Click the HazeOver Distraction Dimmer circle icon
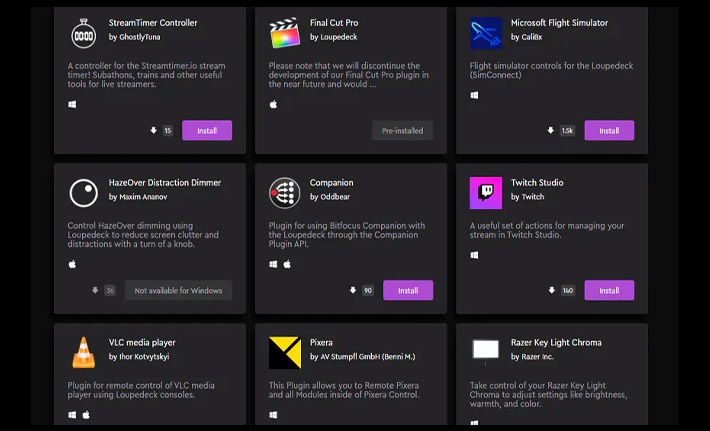Screen dimensions: 710x431 [84, 193]
